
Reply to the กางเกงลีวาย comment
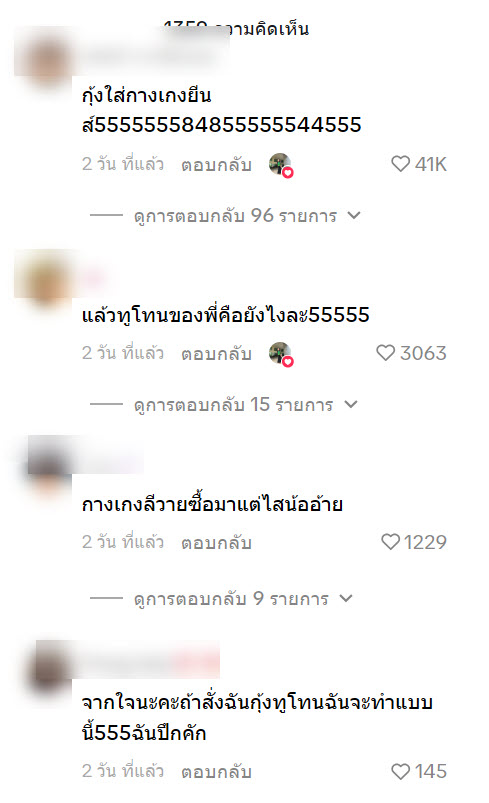click(x=216, y=543)
